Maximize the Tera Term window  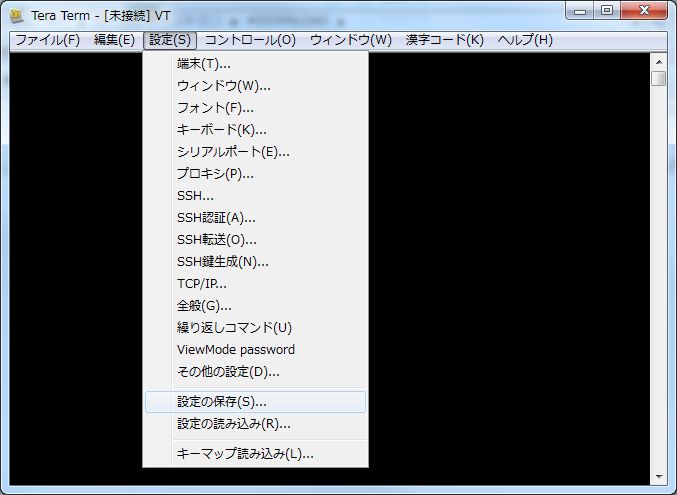(606, 11)
